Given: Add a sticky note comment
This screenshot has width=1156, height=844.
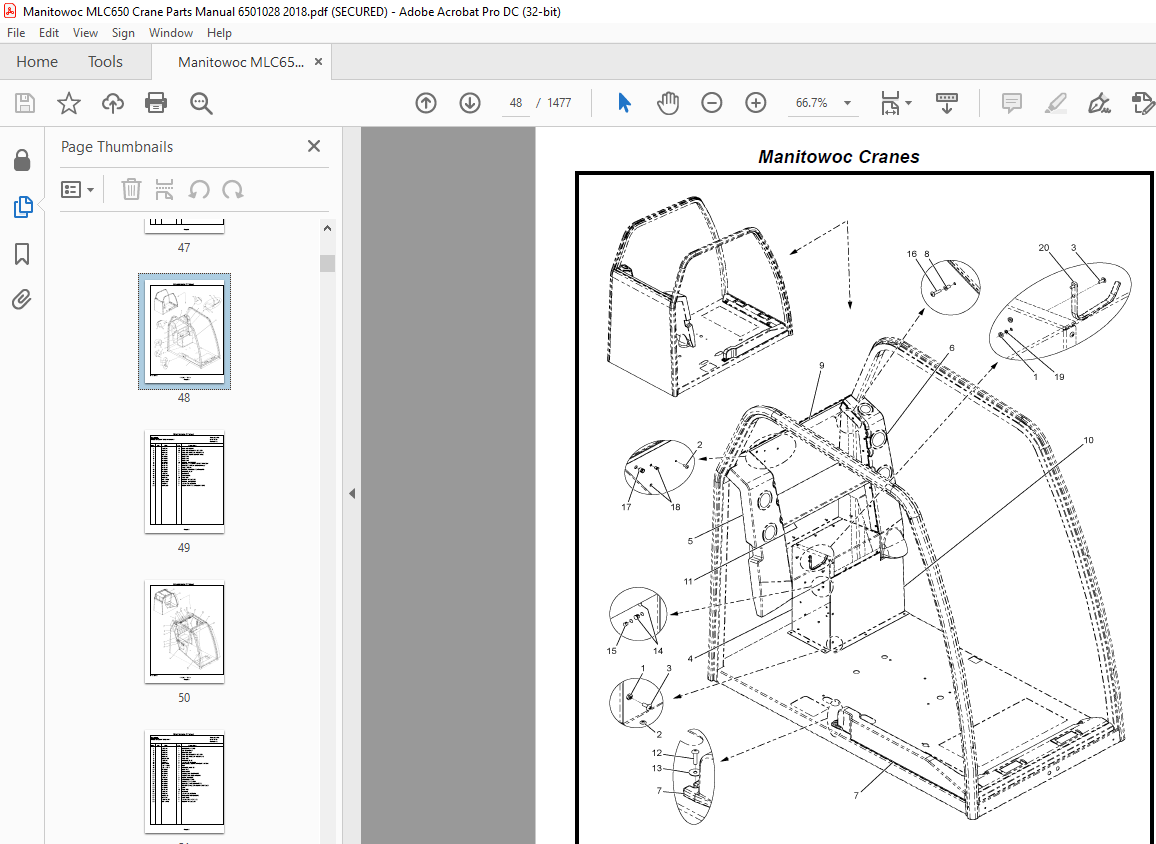Looking at the screenshot, I should [x=1012, y=103].
